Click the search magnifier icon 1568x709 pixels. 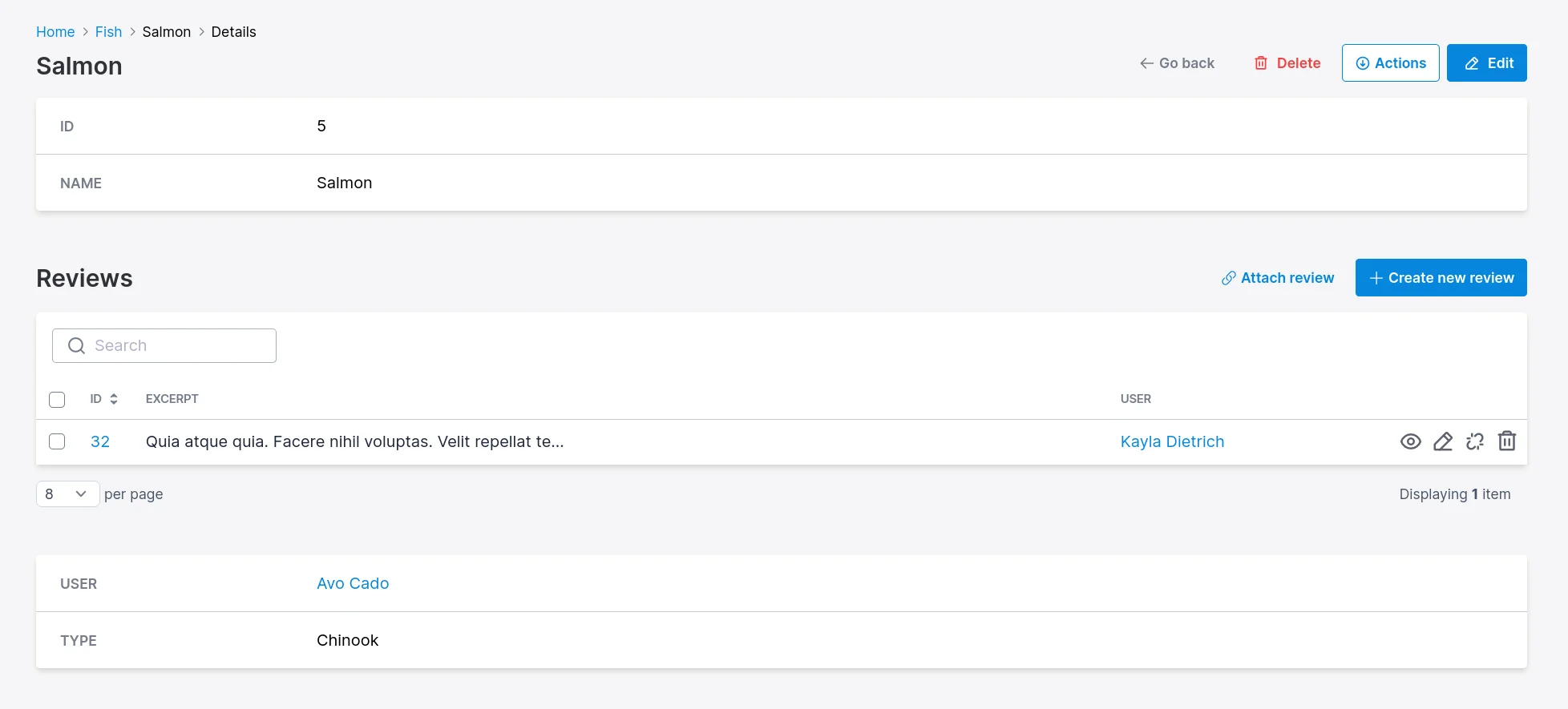[76, 345]
